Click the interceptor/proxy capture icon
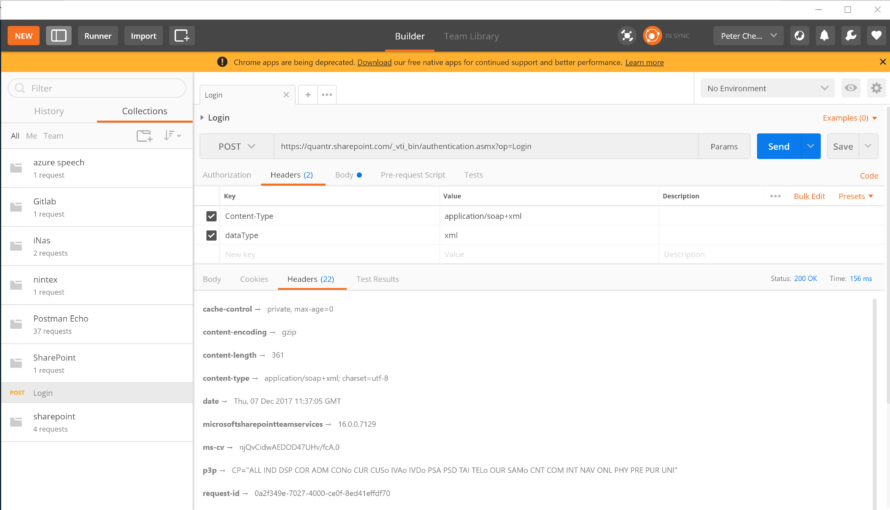The width and height of the screenshot is (890, 510). point(627,36)
